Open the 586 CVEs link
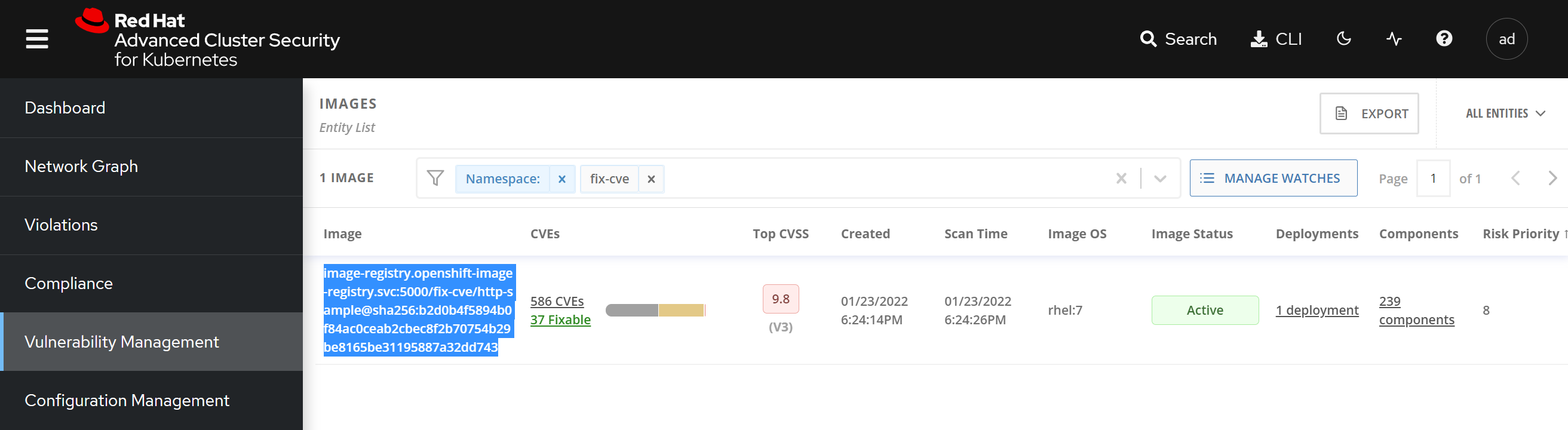 [x=556, y=301]
